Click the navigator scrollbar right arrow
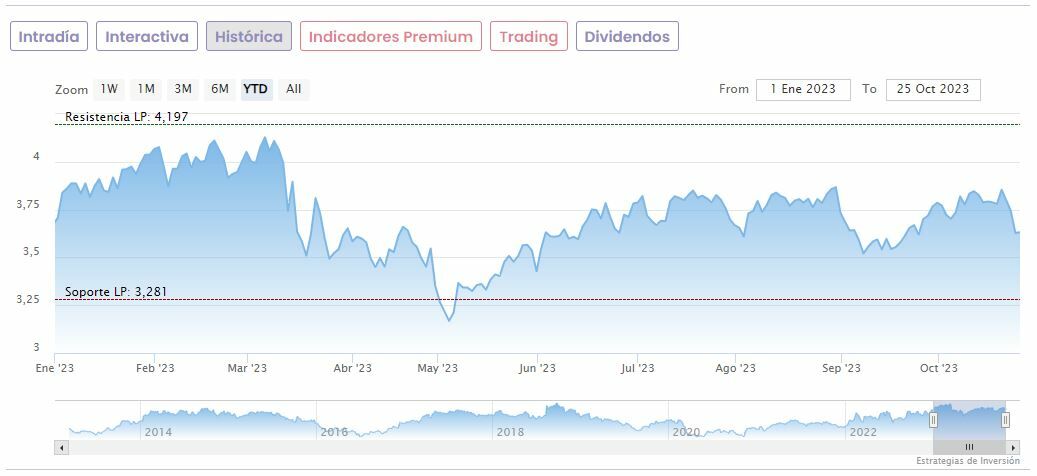Viewport: 1037px width, 476px height. click(x=1013, y=447)
